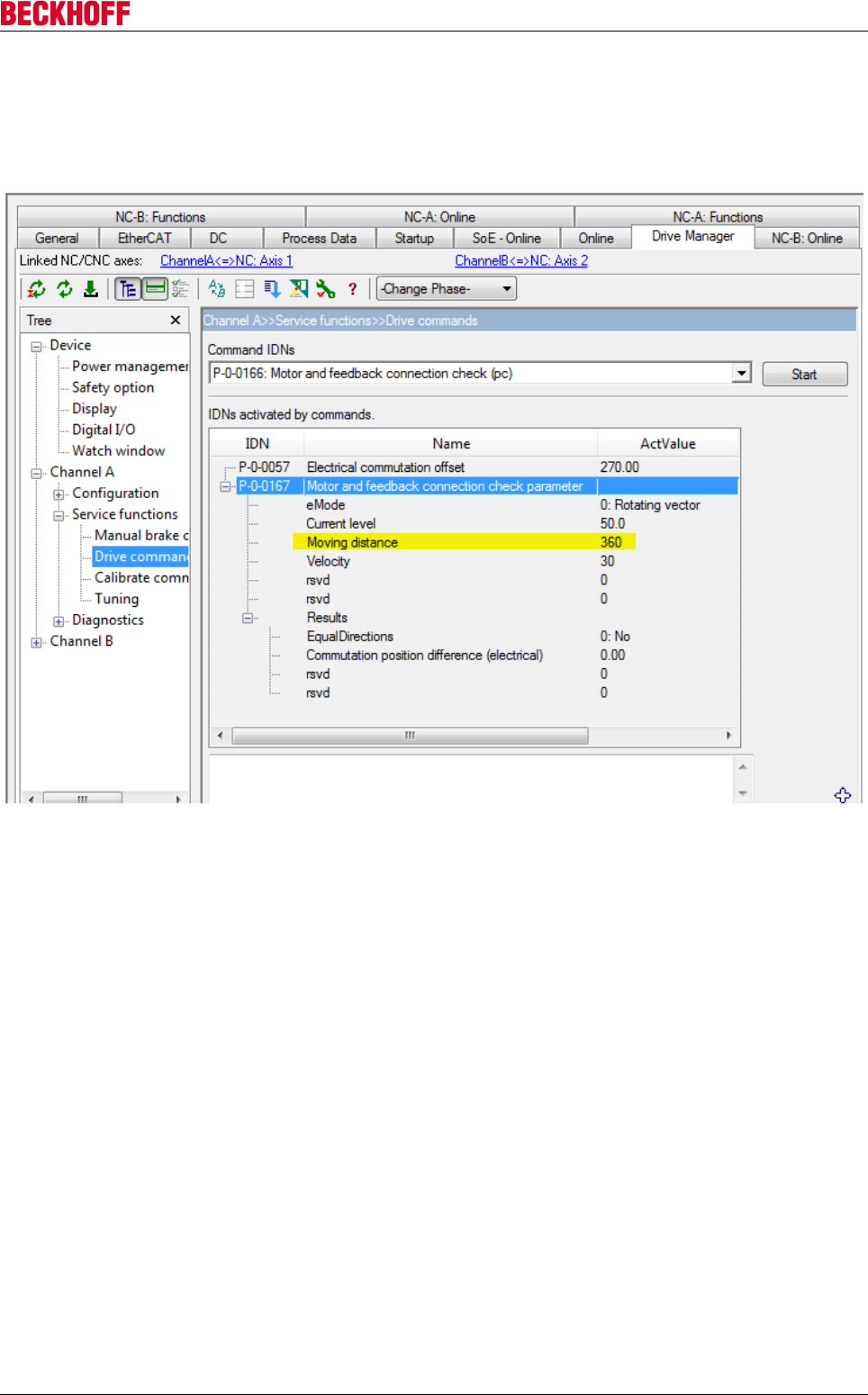This screenshot has height=1395, width=868.
Task: Click the ActValue column header
Action: 668,444
